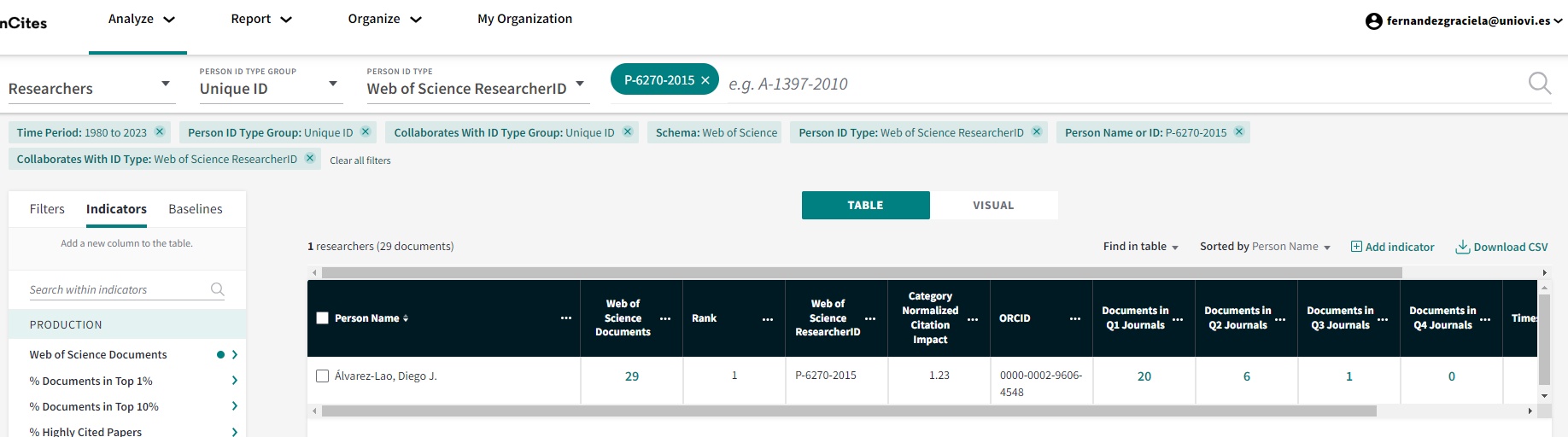1568x437 pixels.
Task: Open the Analyze menu
Action: (141, 19)
